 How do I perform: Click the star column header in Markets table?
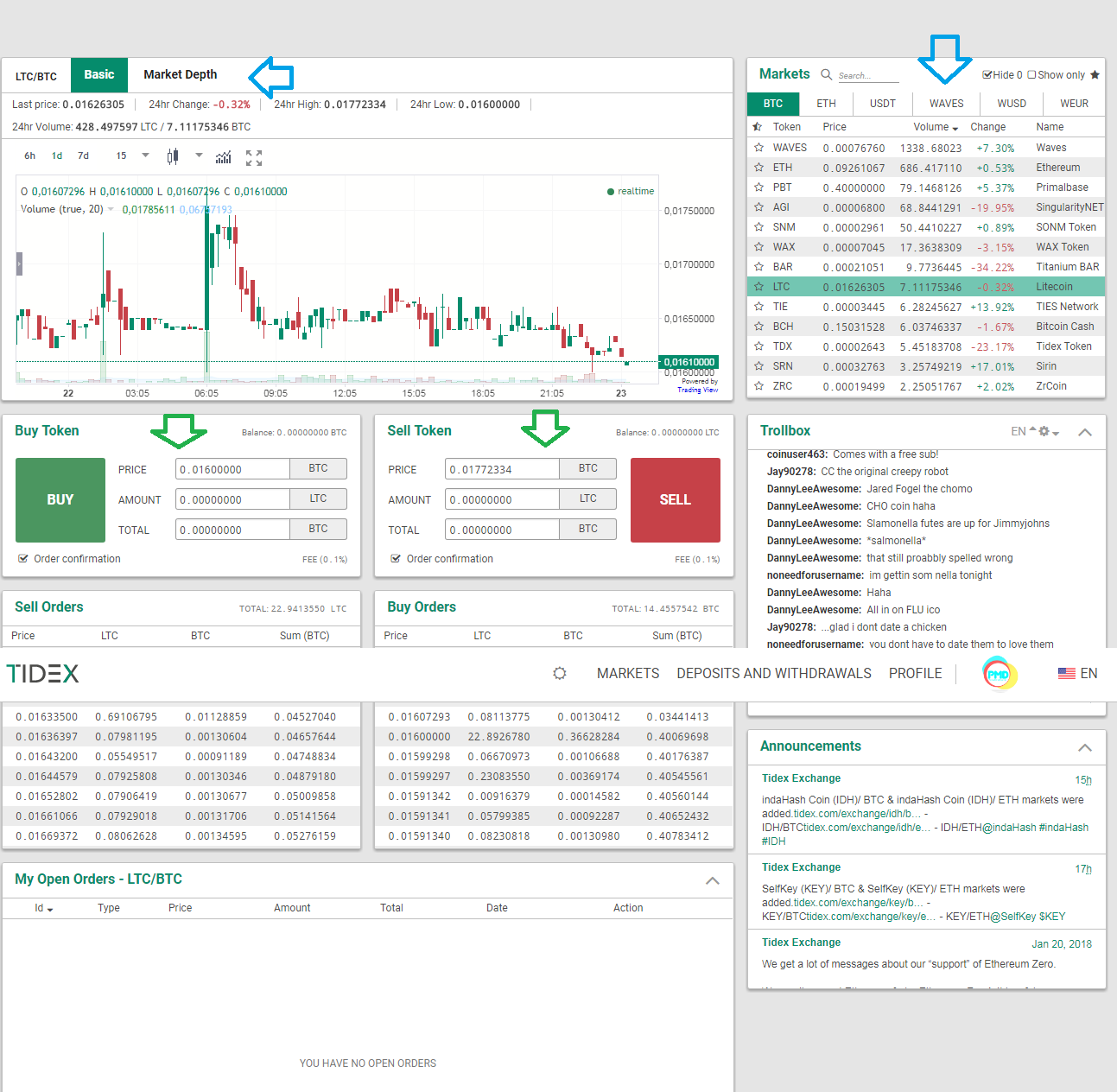click(758, 127)
